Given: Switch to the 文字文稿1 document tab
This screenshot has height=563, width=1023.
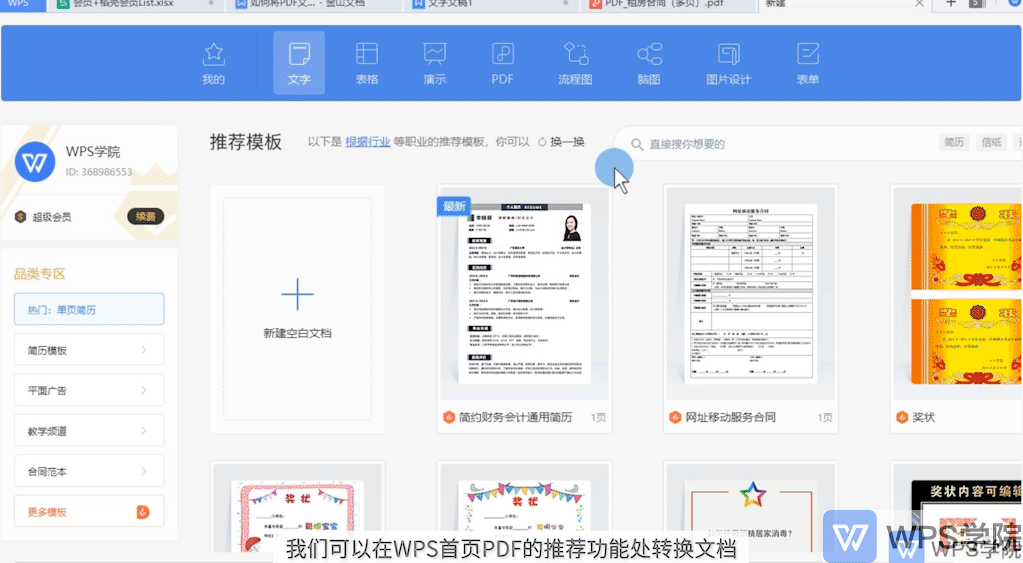Looking at the screenshot, I should point(491,5).
